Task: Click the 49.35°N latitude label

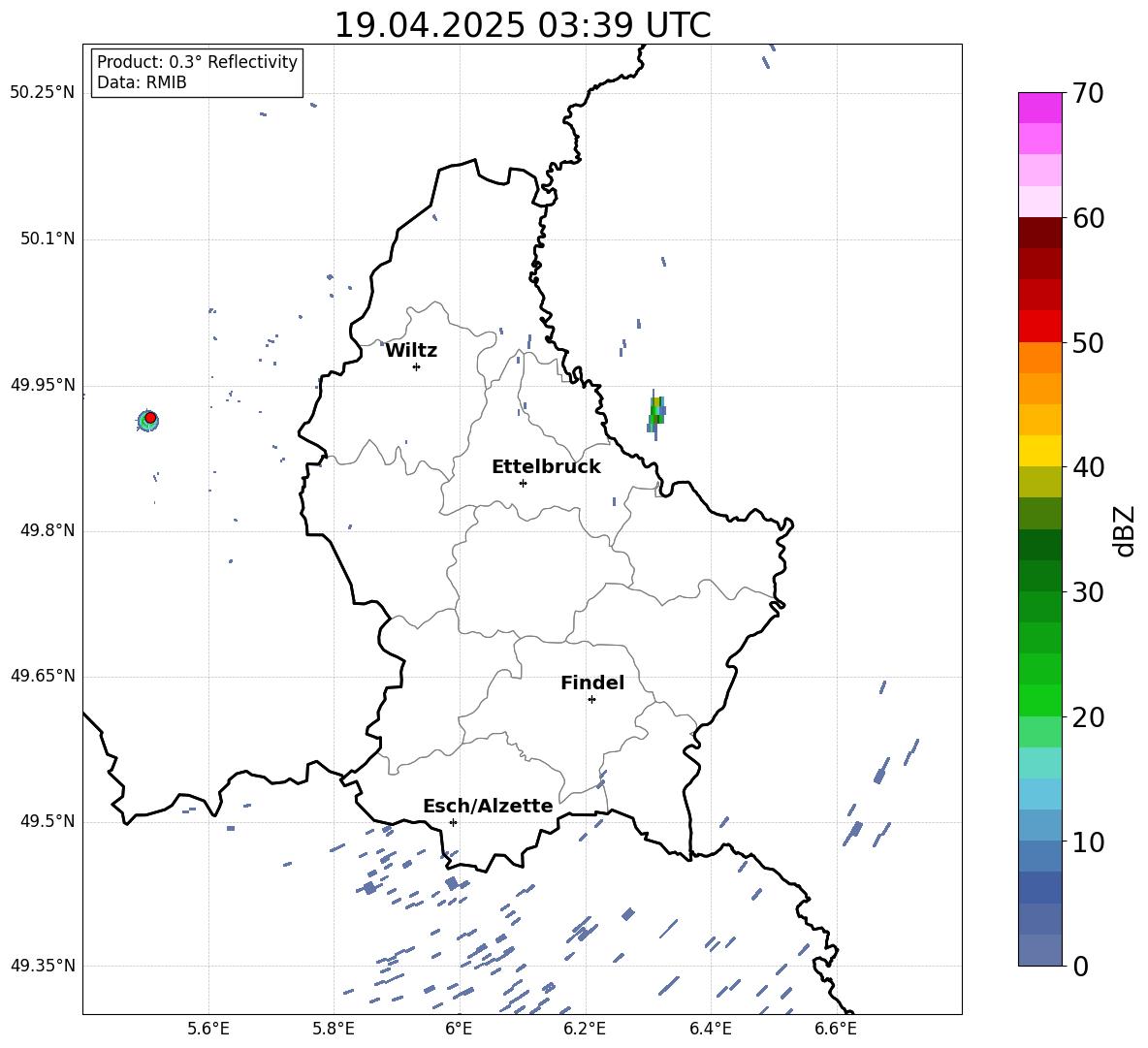Action: 42,966
